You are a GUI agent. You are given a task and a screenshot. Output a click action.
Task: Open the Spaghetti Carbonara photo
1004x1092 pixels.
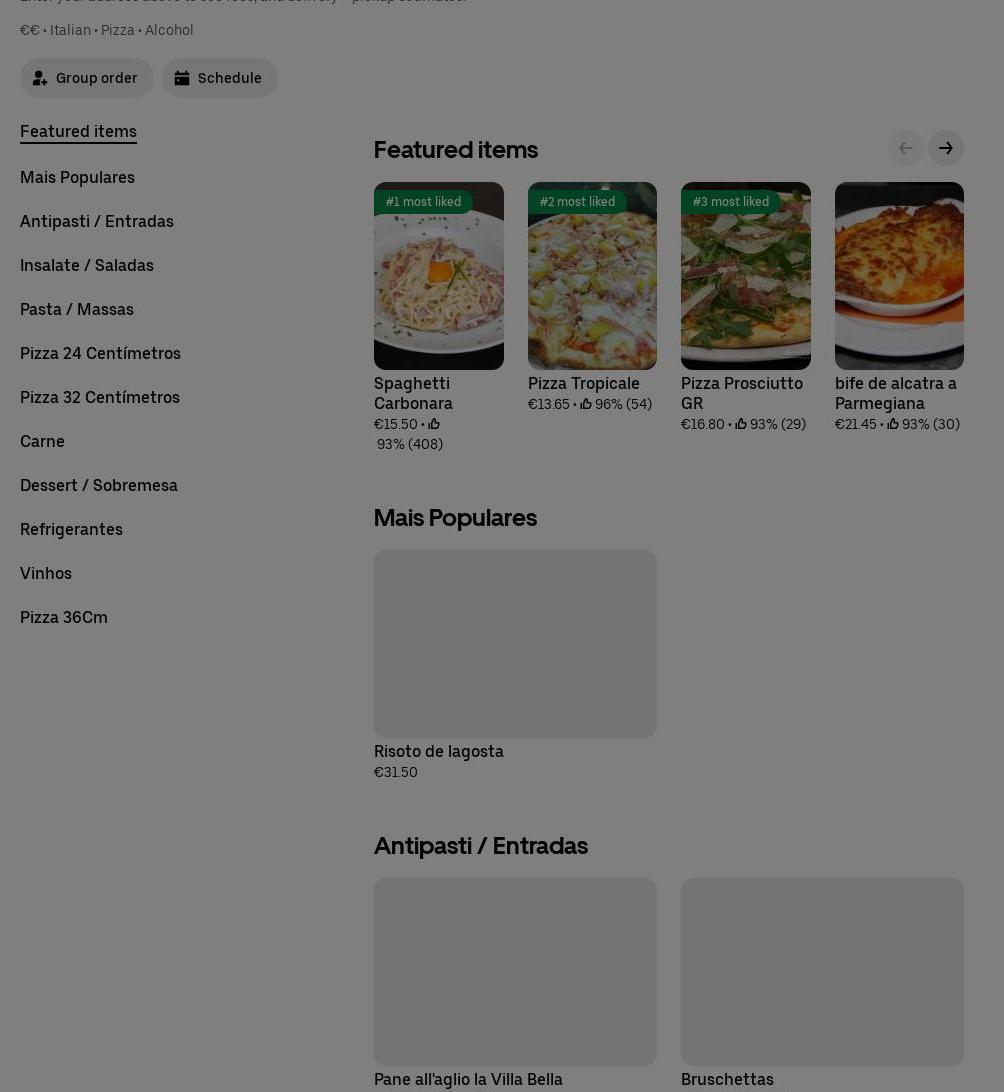[x=439, y=276]
